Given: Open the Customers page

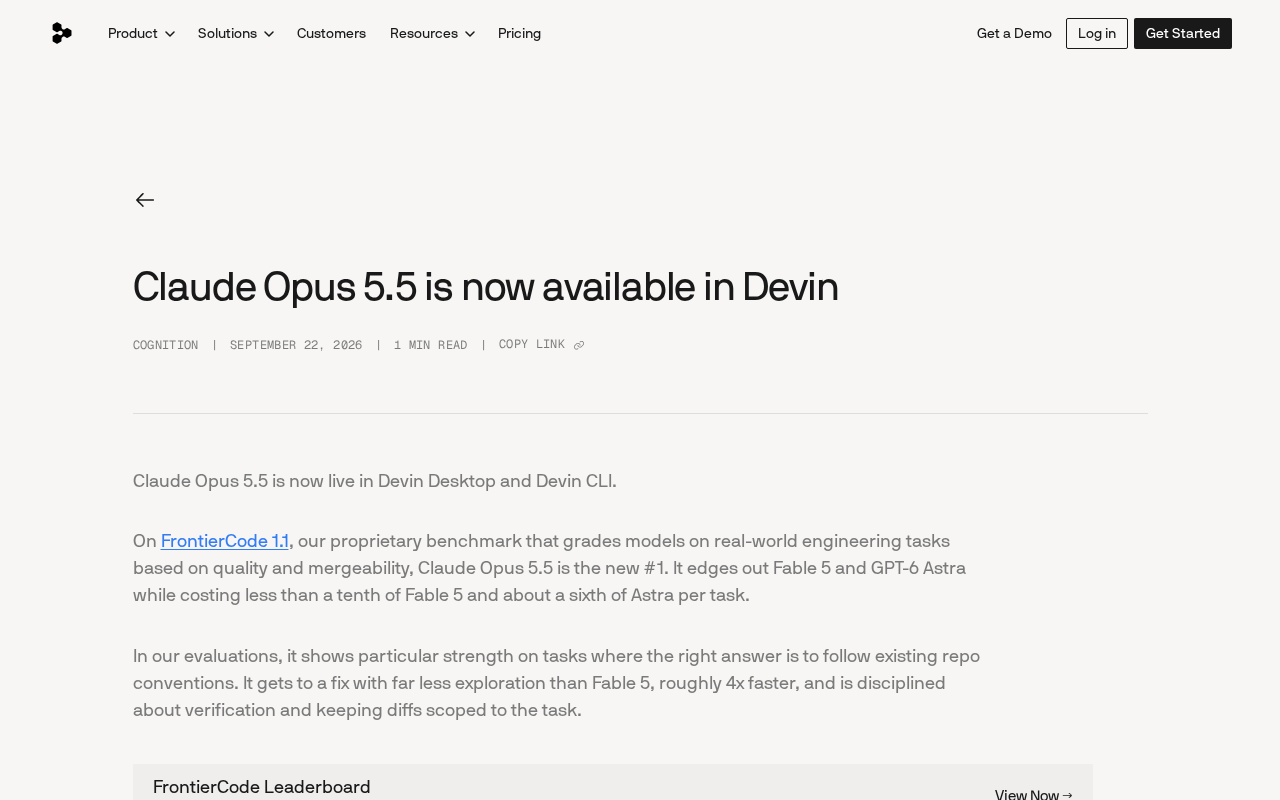Looking at the screenshot, I should pos(331,33).
